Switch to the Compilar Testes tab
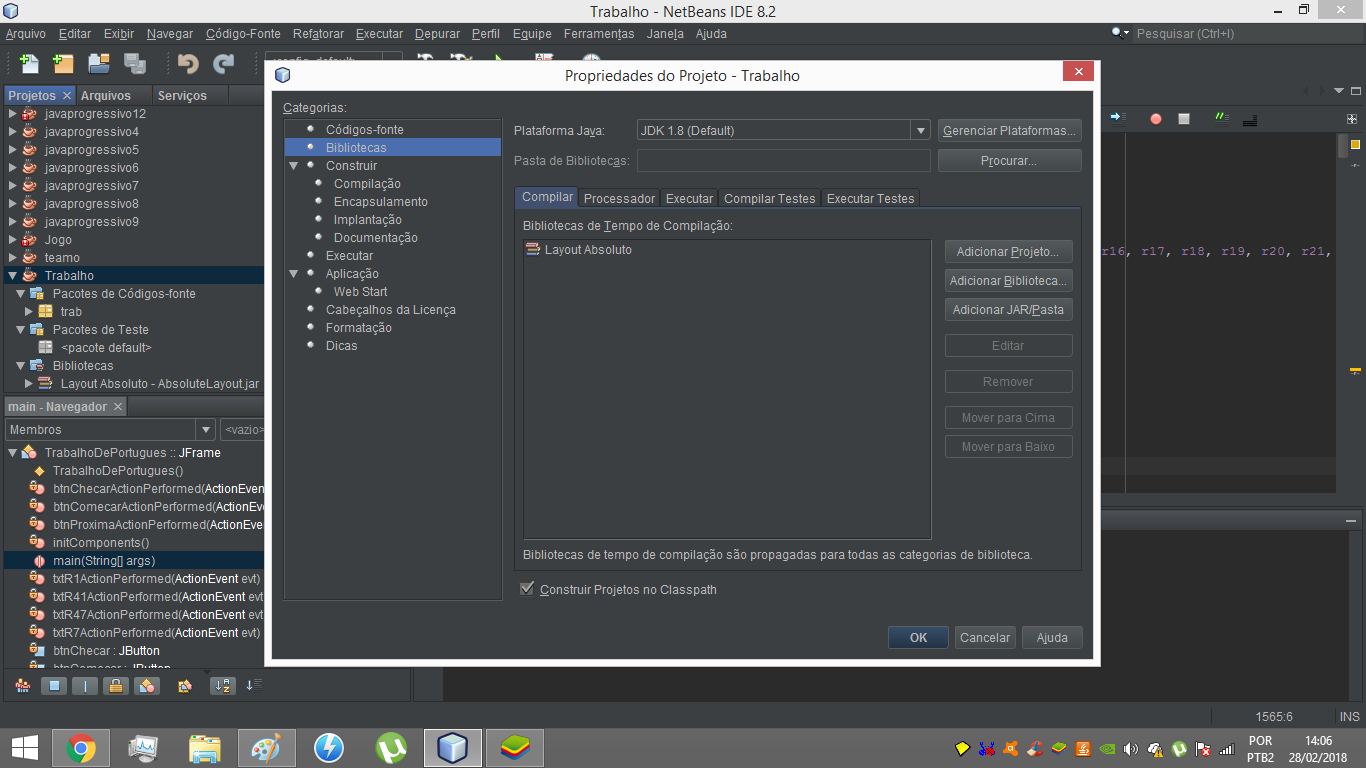Screen dimensions: 1366x768 click(769, 198)
